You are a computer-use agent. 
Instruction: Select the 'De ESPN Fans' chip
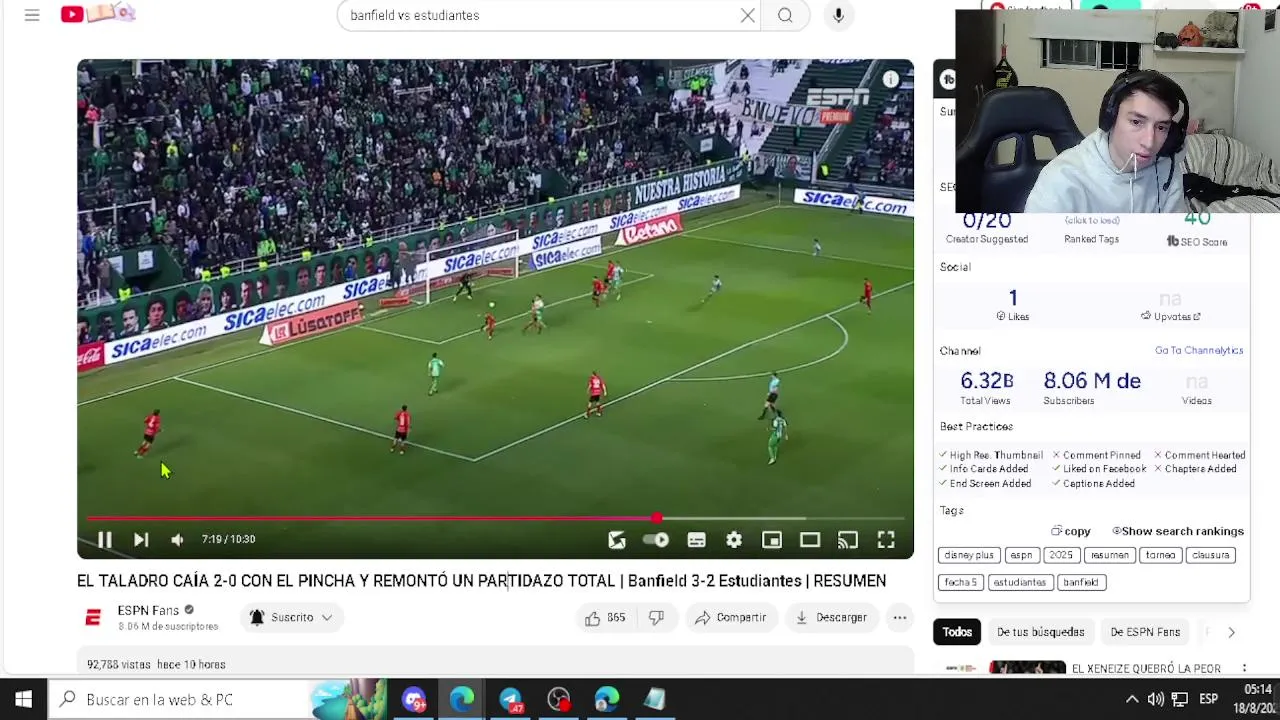1145,632
